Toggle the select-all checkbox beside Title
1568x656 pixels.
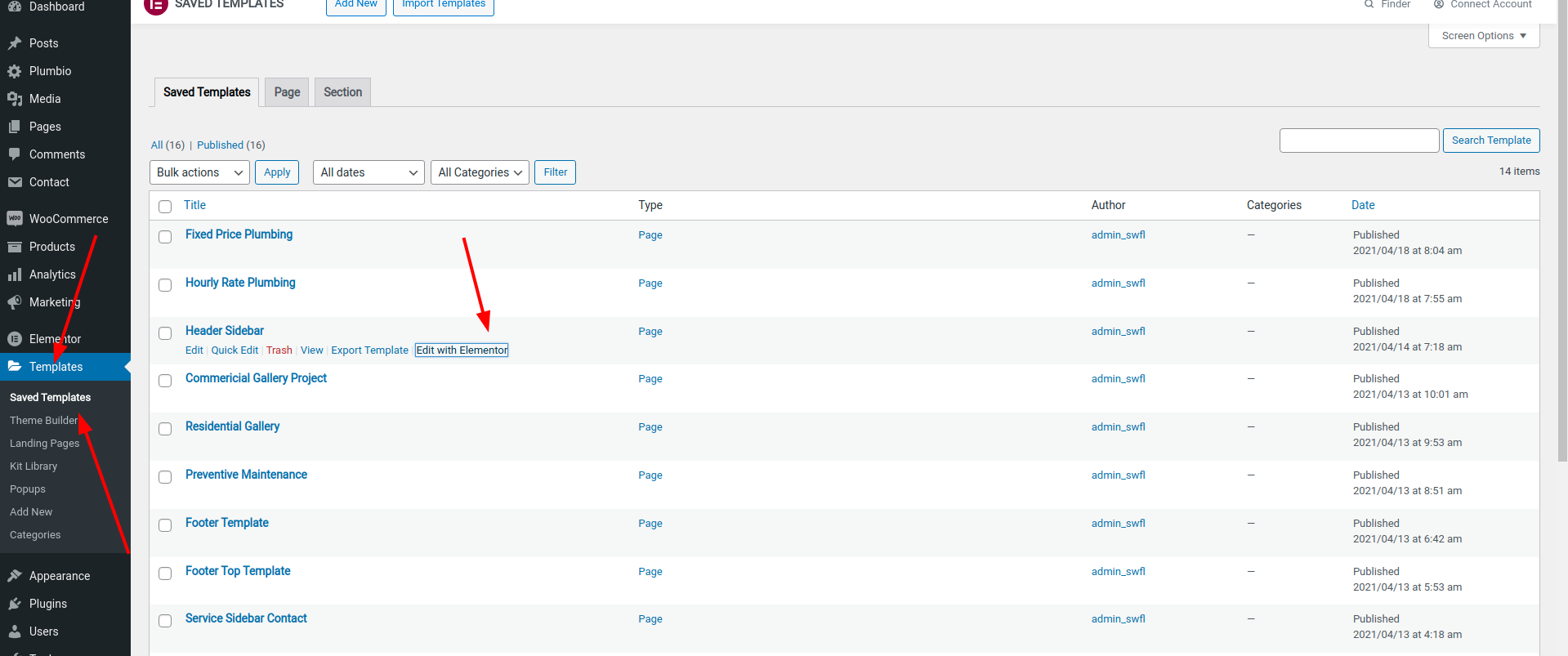(165, 207)
